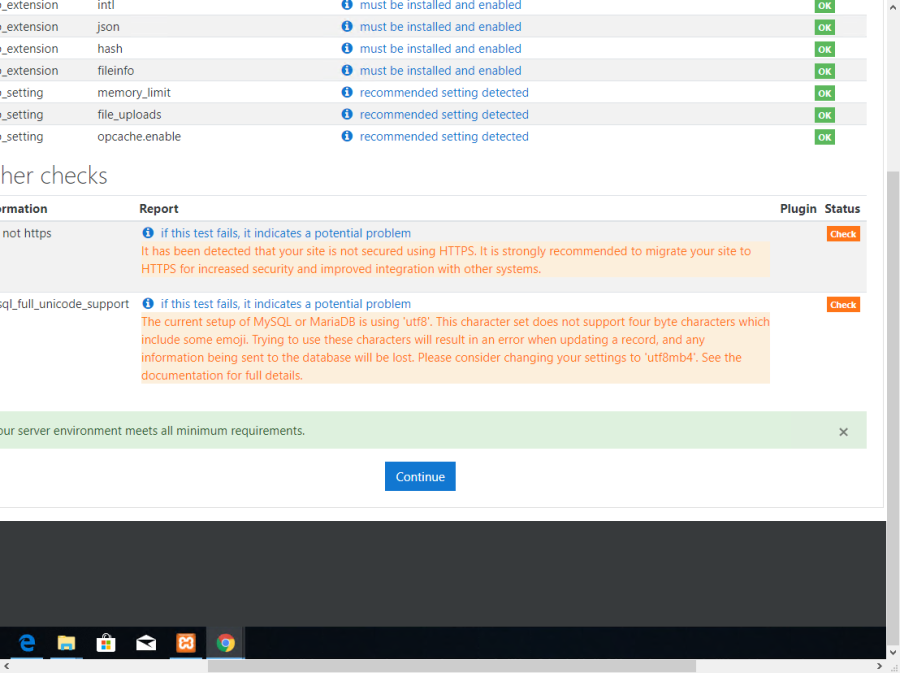Click info icon for the unicode support check
The width and height of the screenshot is (900, 673).
point(148,304)
